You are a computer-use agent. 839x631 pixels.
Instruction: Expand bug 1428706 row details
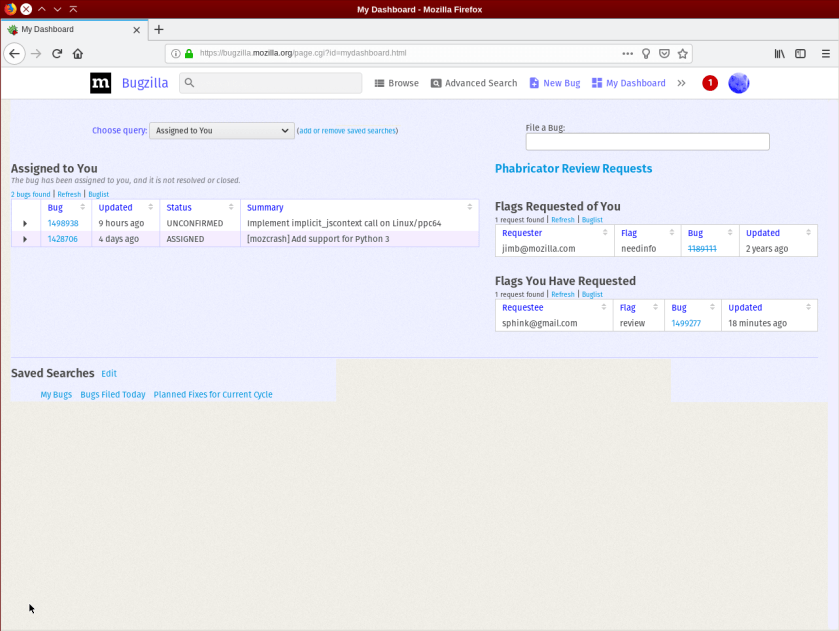[25, 240]
